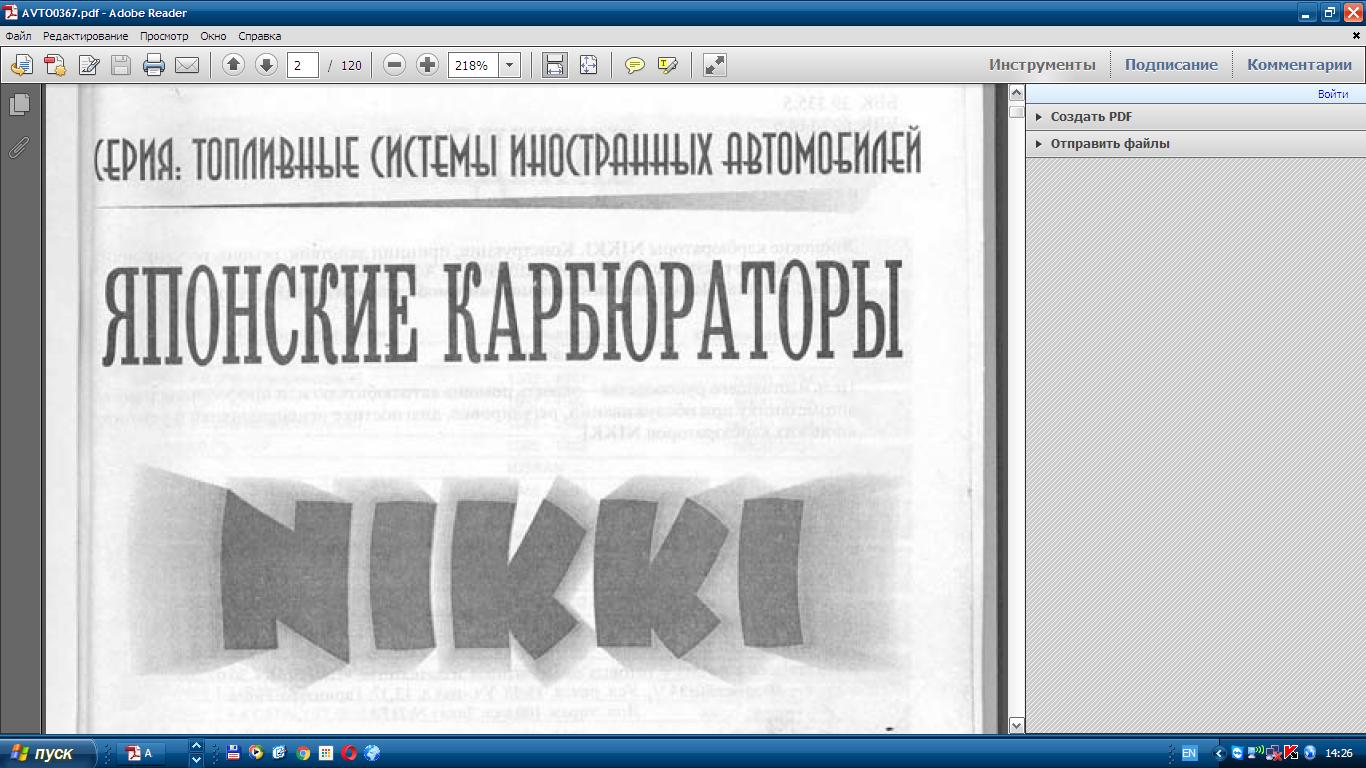Zoom in with the plus button

[427, 65]
